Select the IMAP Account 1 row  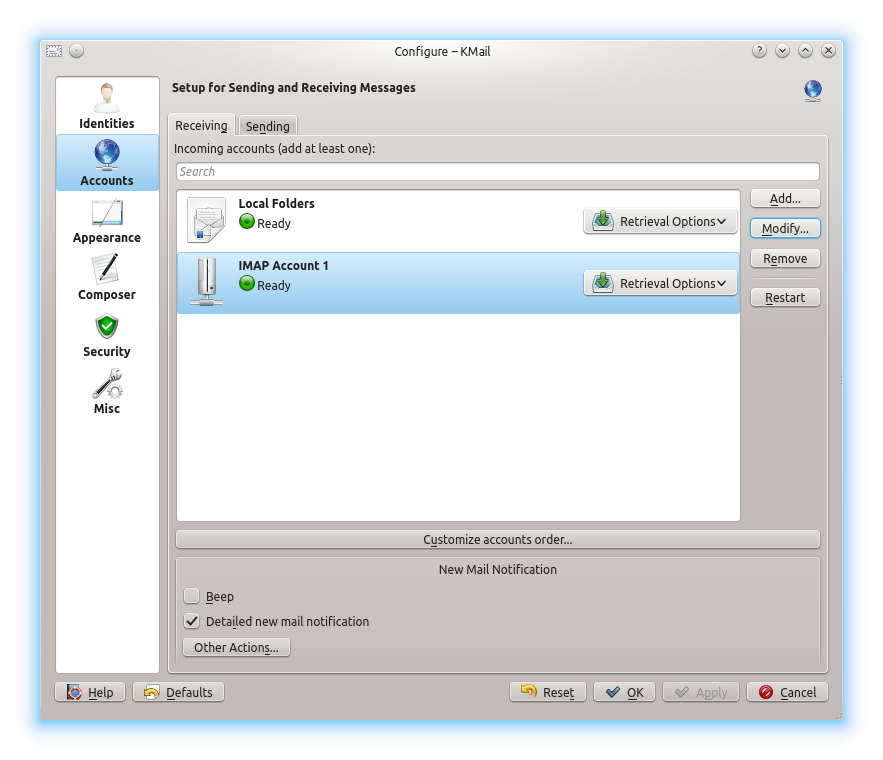[x=458, y=283]
